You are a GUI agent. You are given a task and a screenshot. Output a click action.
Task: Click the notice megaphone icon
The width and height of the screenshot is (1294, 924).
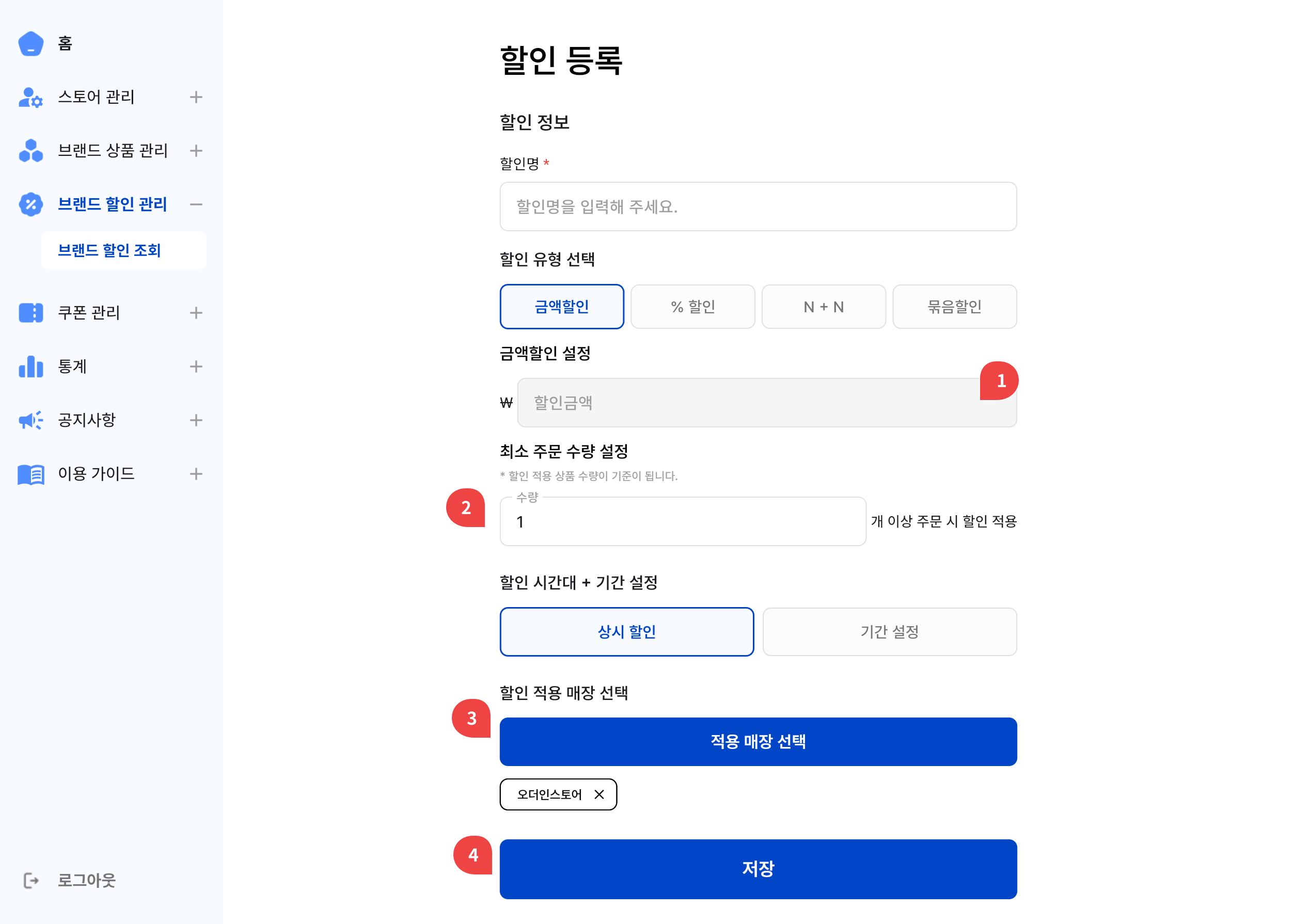(x=31, y=421)
